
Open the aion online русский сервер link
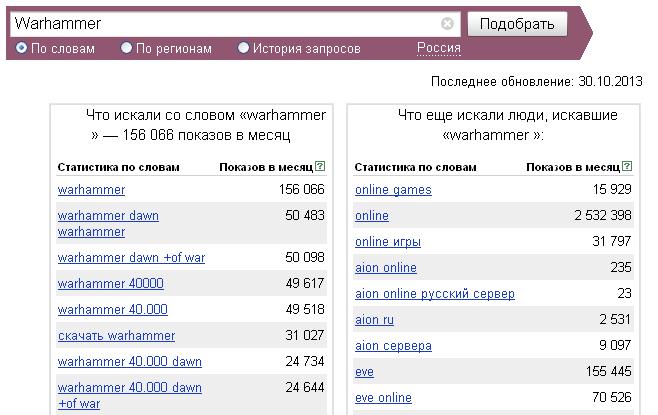[435, 294]
